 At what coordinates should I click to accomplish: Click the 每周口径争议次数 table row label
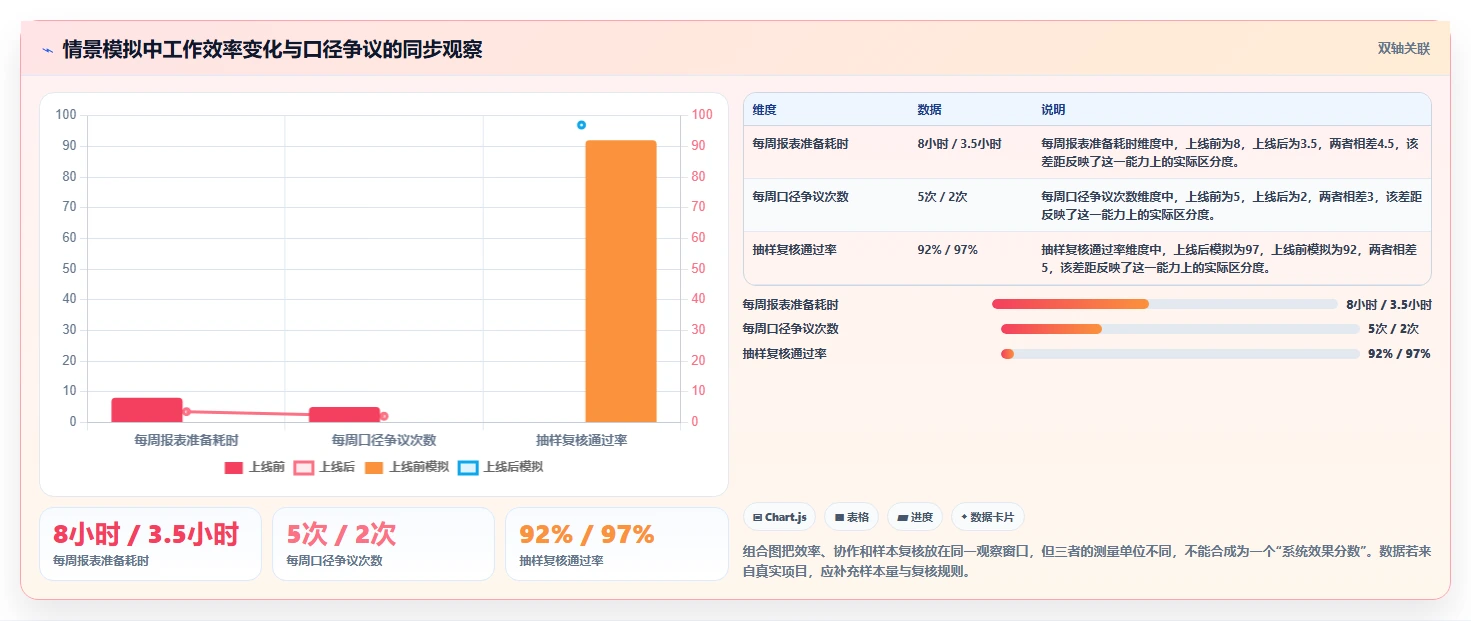pos(801,197)
